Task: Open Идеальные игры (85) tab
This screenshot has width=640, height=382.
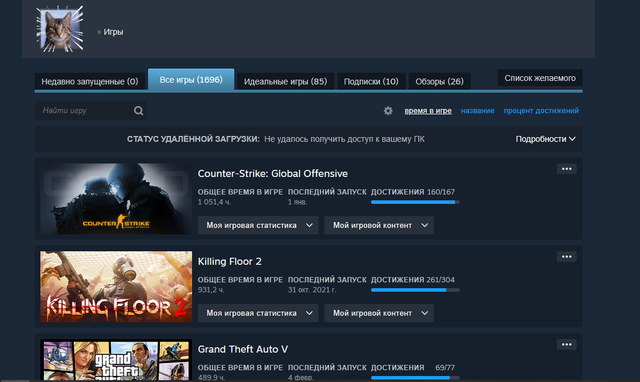Action: 285,81
